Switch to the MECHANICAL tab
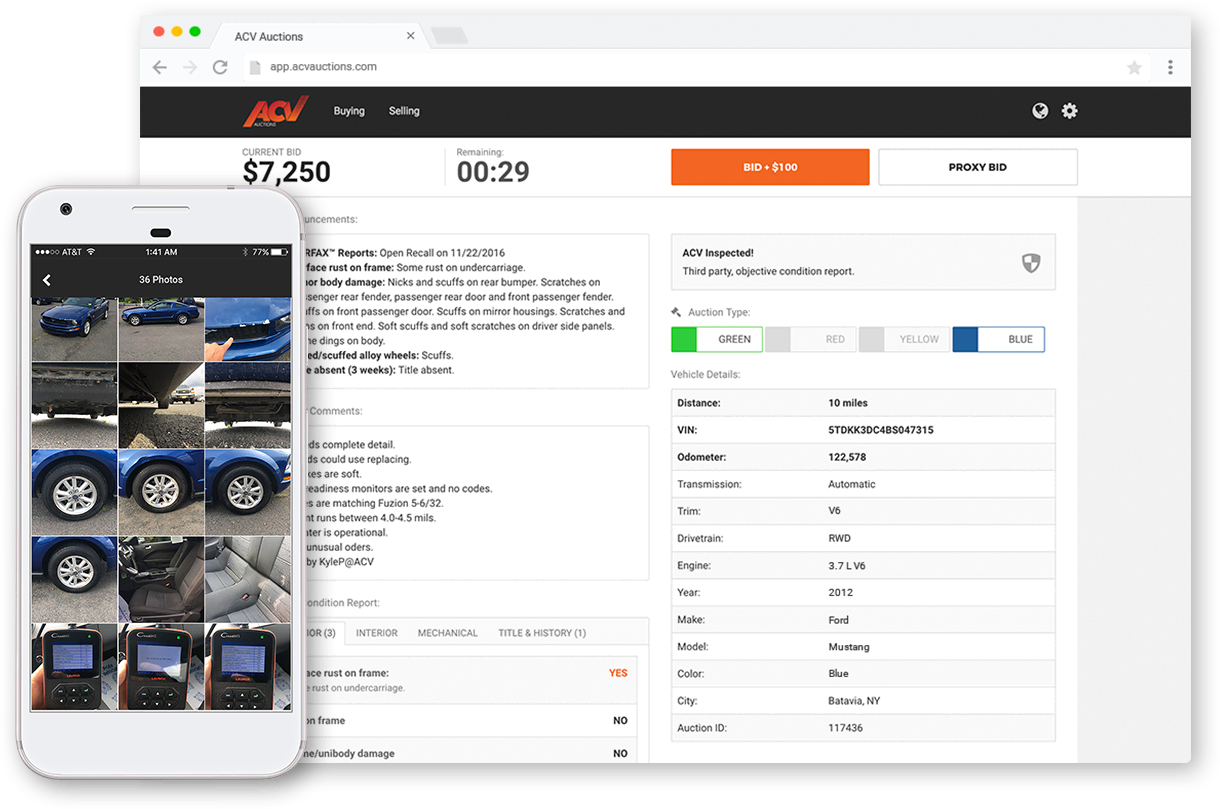 pos(447,632)
